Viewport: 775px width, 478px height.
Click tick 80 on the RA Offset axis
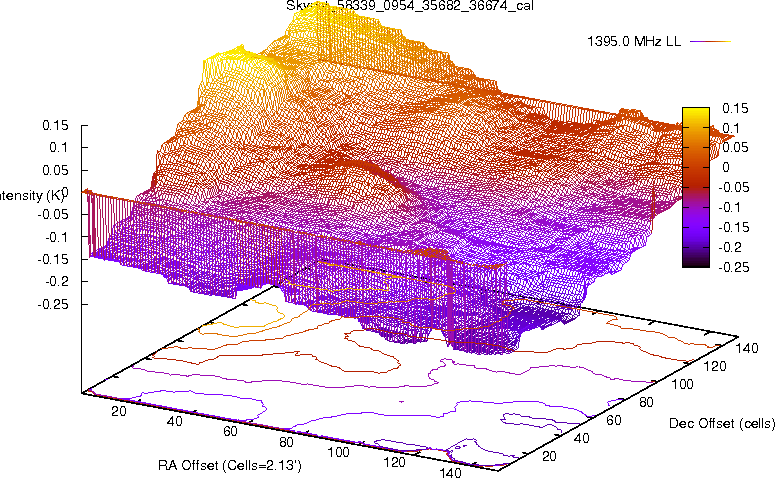[286, 442]
